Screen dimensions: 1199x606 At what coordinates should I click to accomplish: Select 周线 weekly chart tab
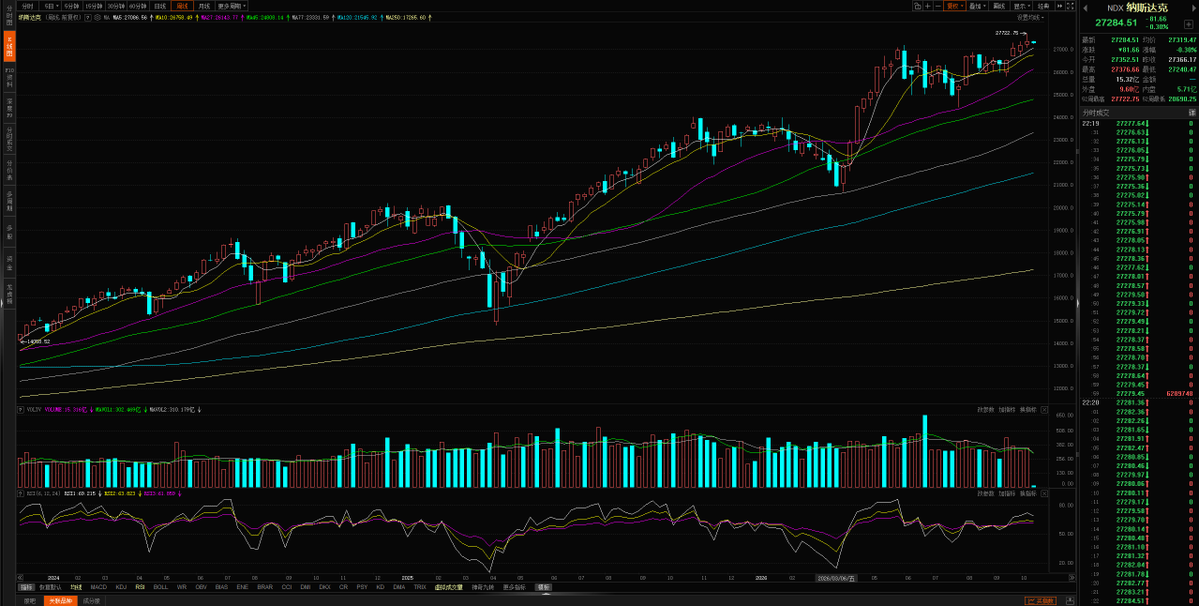point(182,6)
